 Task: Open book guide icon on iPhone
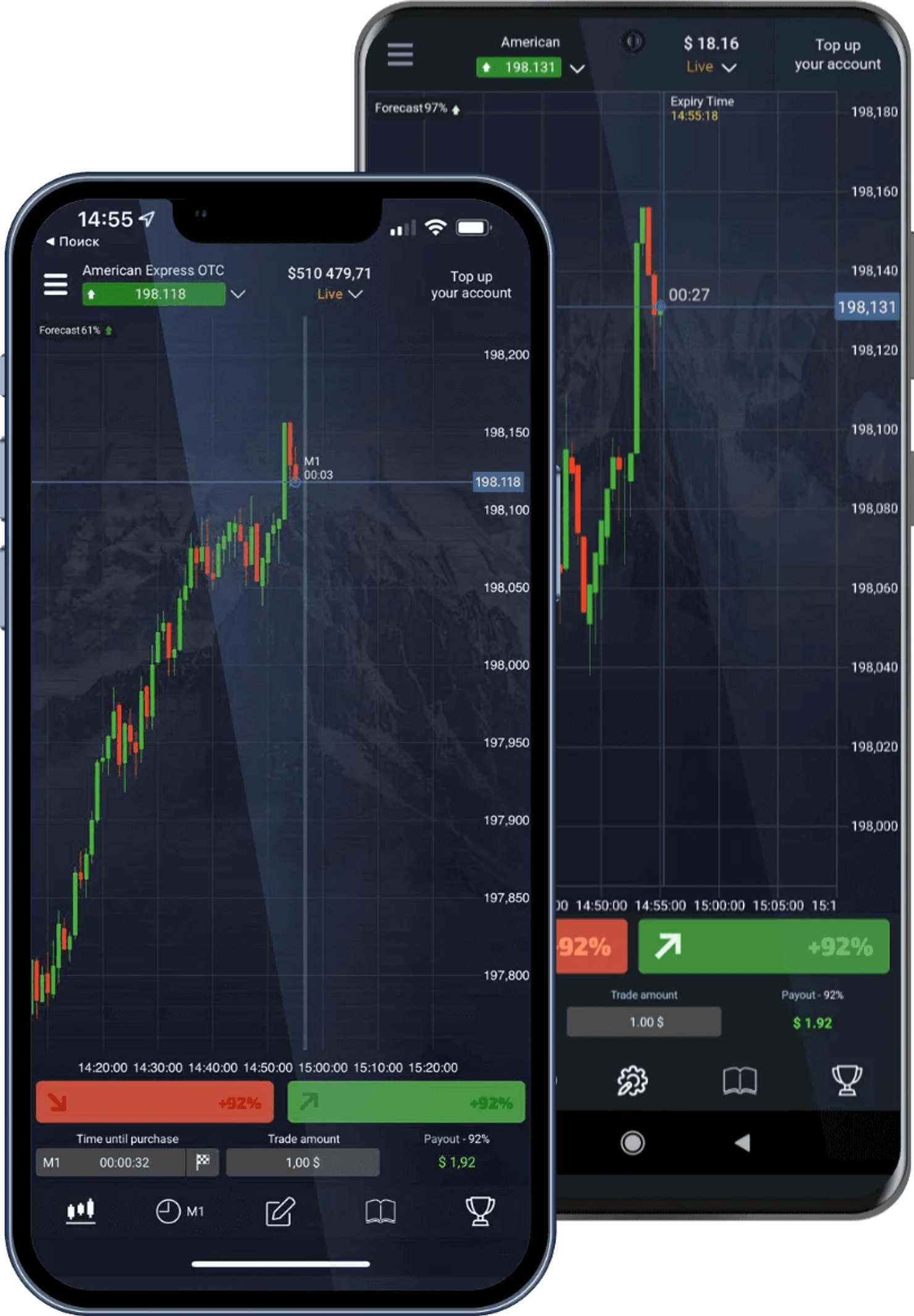click(x=380, y=1211)
